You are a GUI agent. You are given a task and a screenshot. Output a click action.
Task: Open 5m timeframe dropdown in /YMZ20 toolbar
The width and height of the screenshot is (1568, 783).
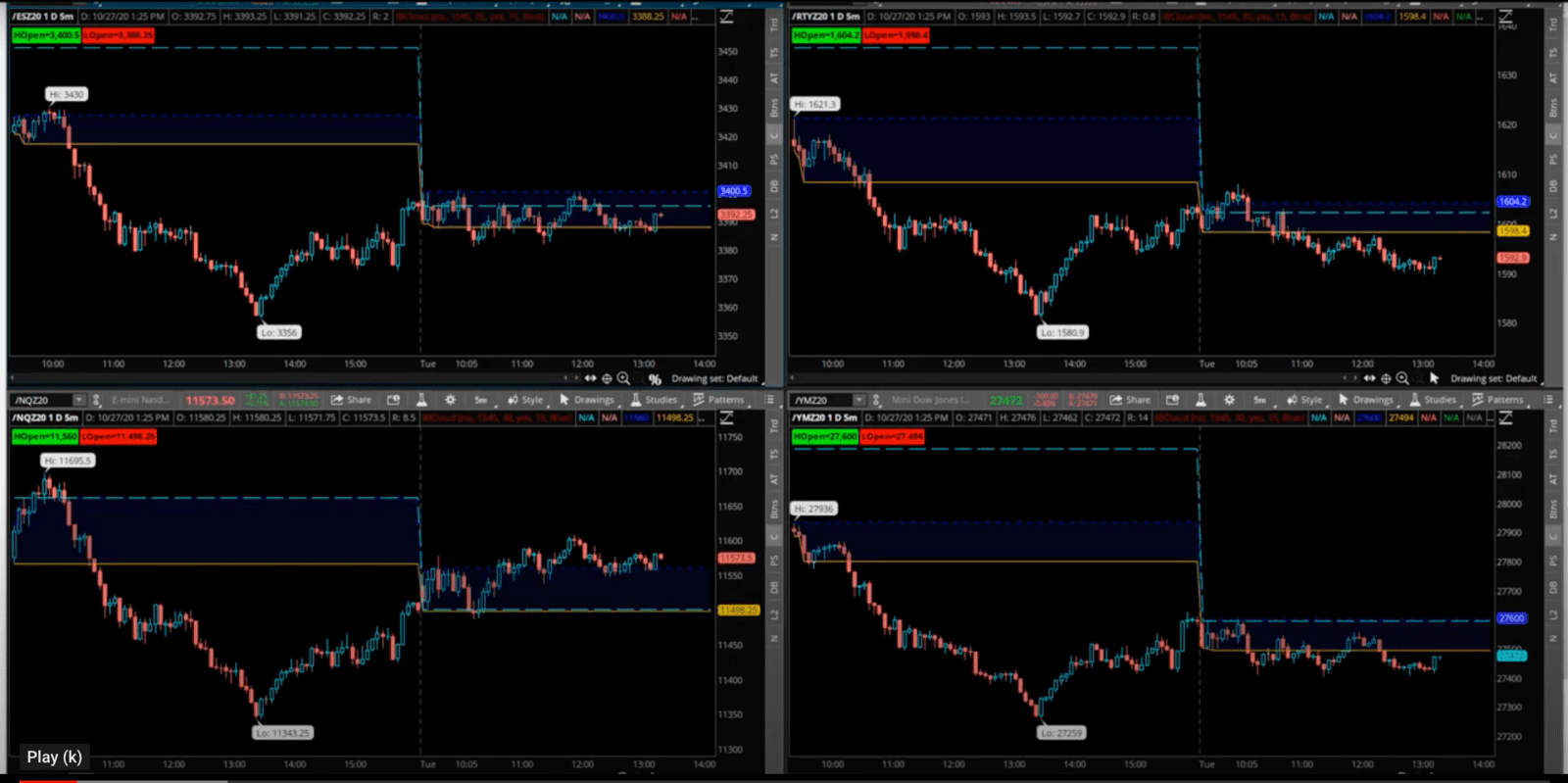(1260, 400)
